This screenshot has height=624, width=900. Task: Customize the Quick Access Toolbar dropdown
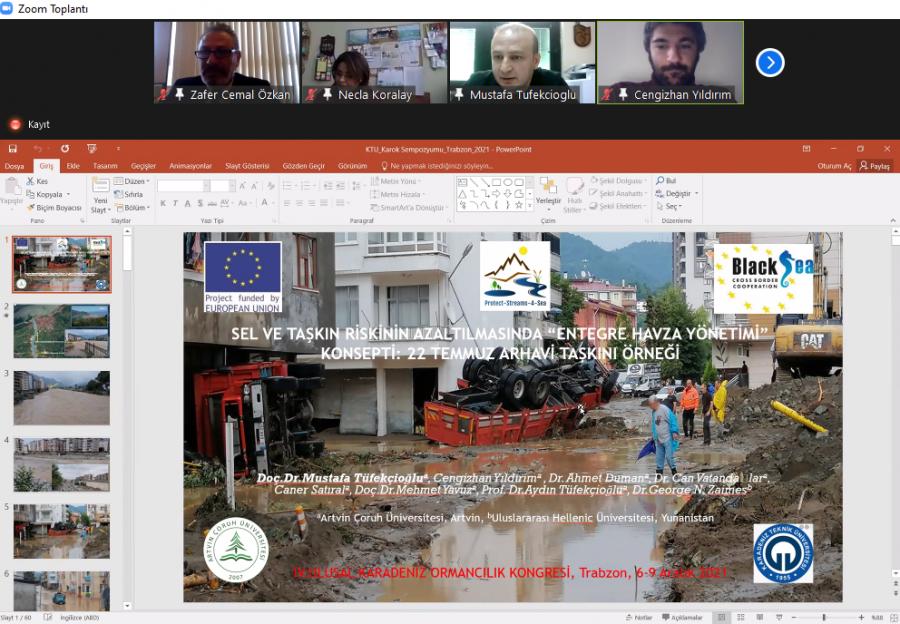pos(118,149)
